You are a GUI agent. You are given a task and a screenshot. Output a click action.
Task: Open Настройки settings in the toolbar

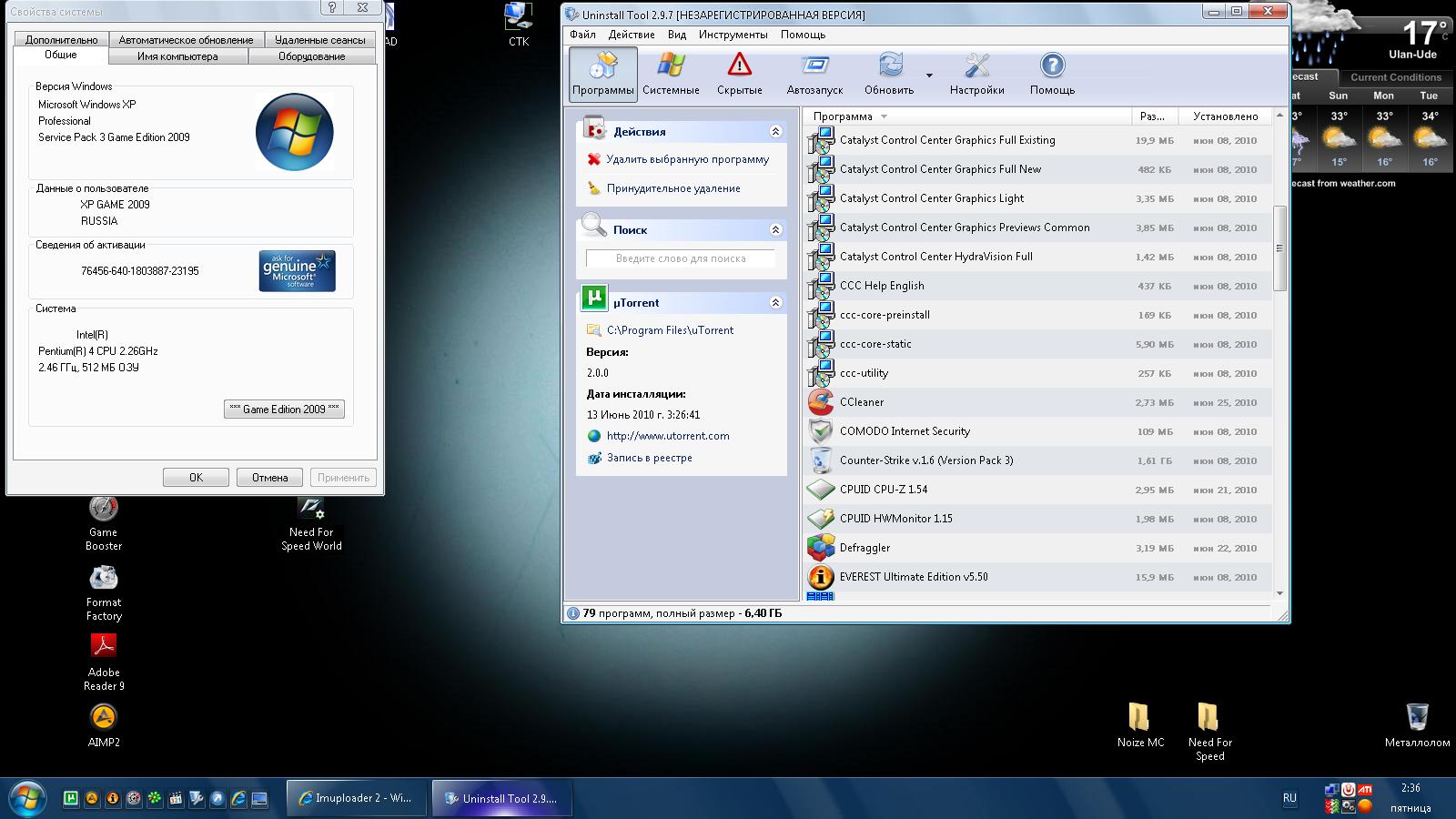976,74
